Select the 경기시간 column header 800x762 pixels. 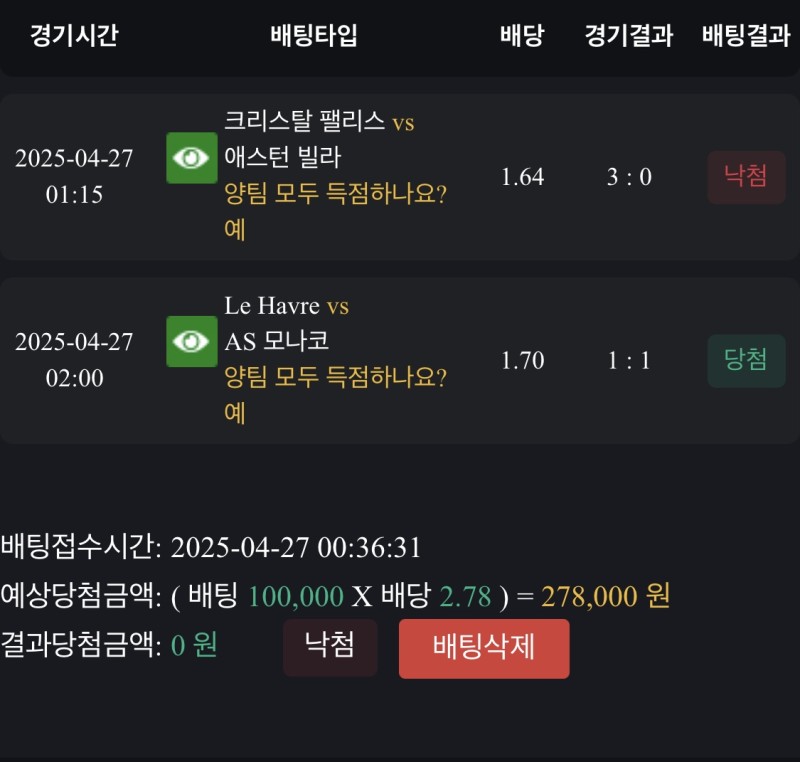74,36
